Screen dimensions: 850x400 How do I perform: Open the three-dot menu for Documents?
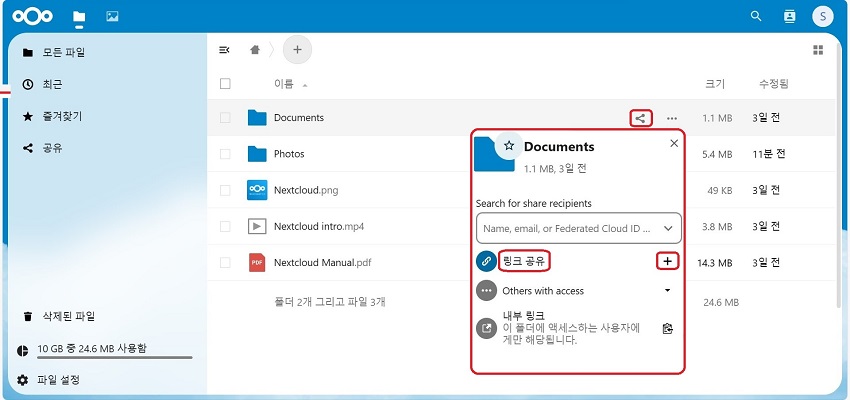click(x=672, y=118)
